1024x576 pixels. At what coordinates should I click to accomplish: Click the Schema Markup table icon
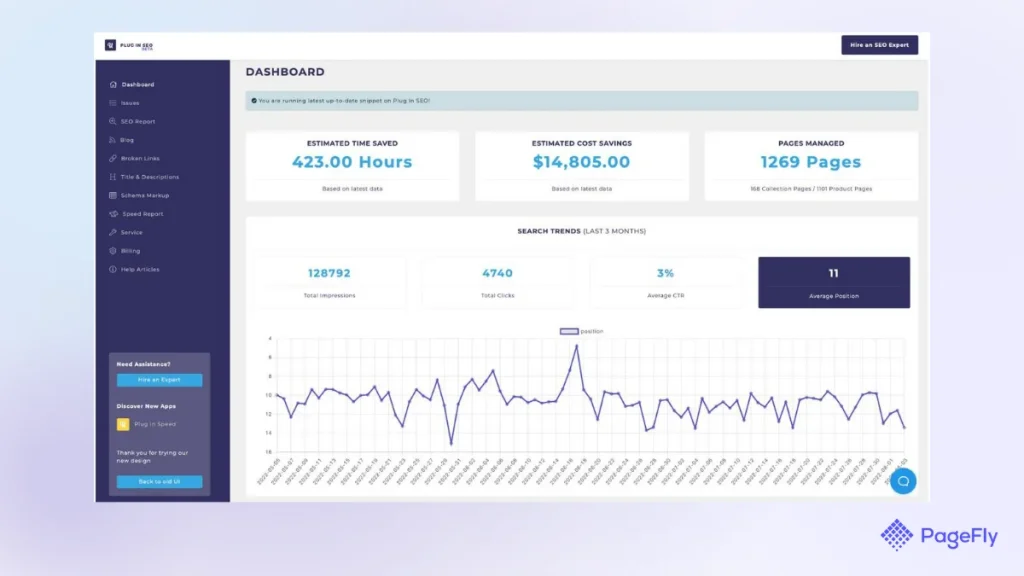(x=113, y=195)
